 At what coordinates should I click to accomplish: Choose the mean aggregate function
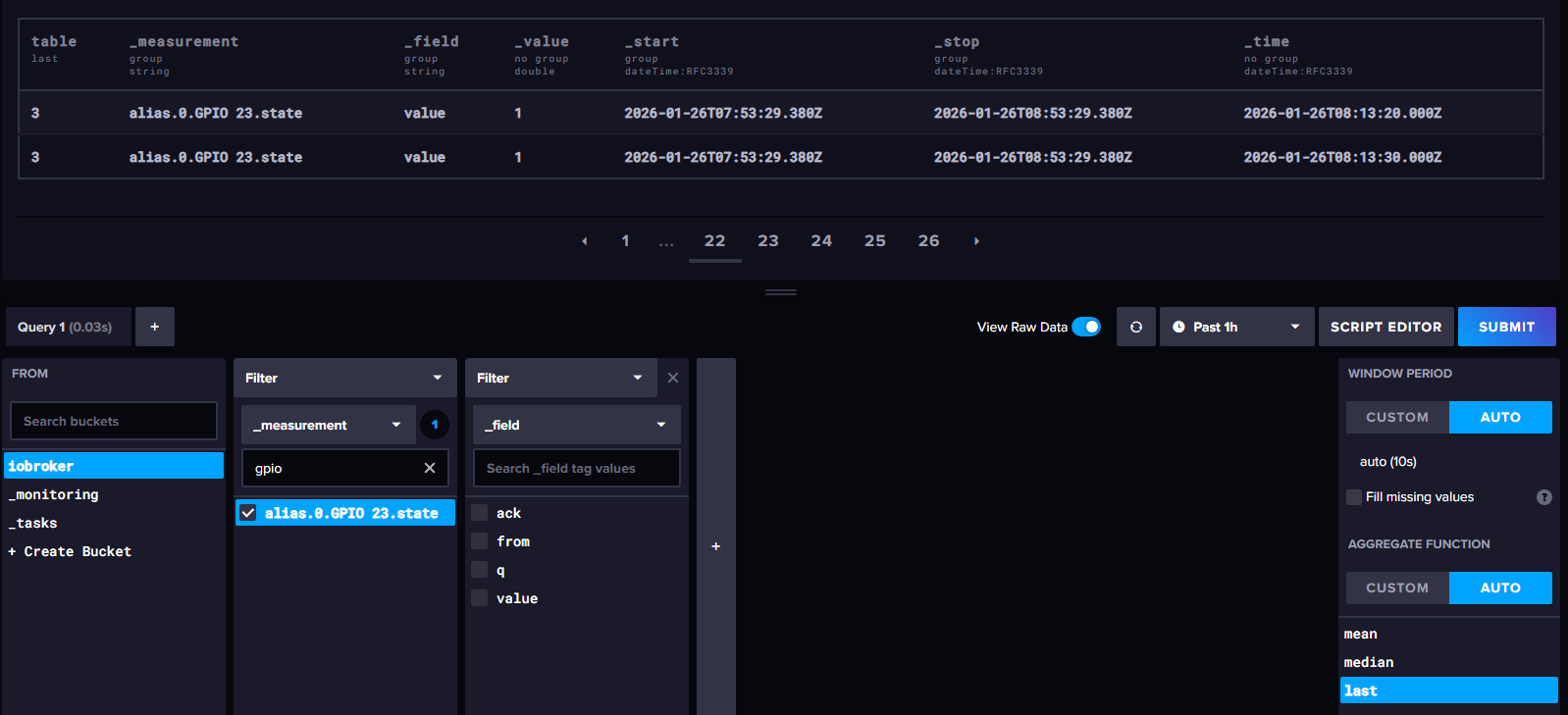coord(1449,634)
